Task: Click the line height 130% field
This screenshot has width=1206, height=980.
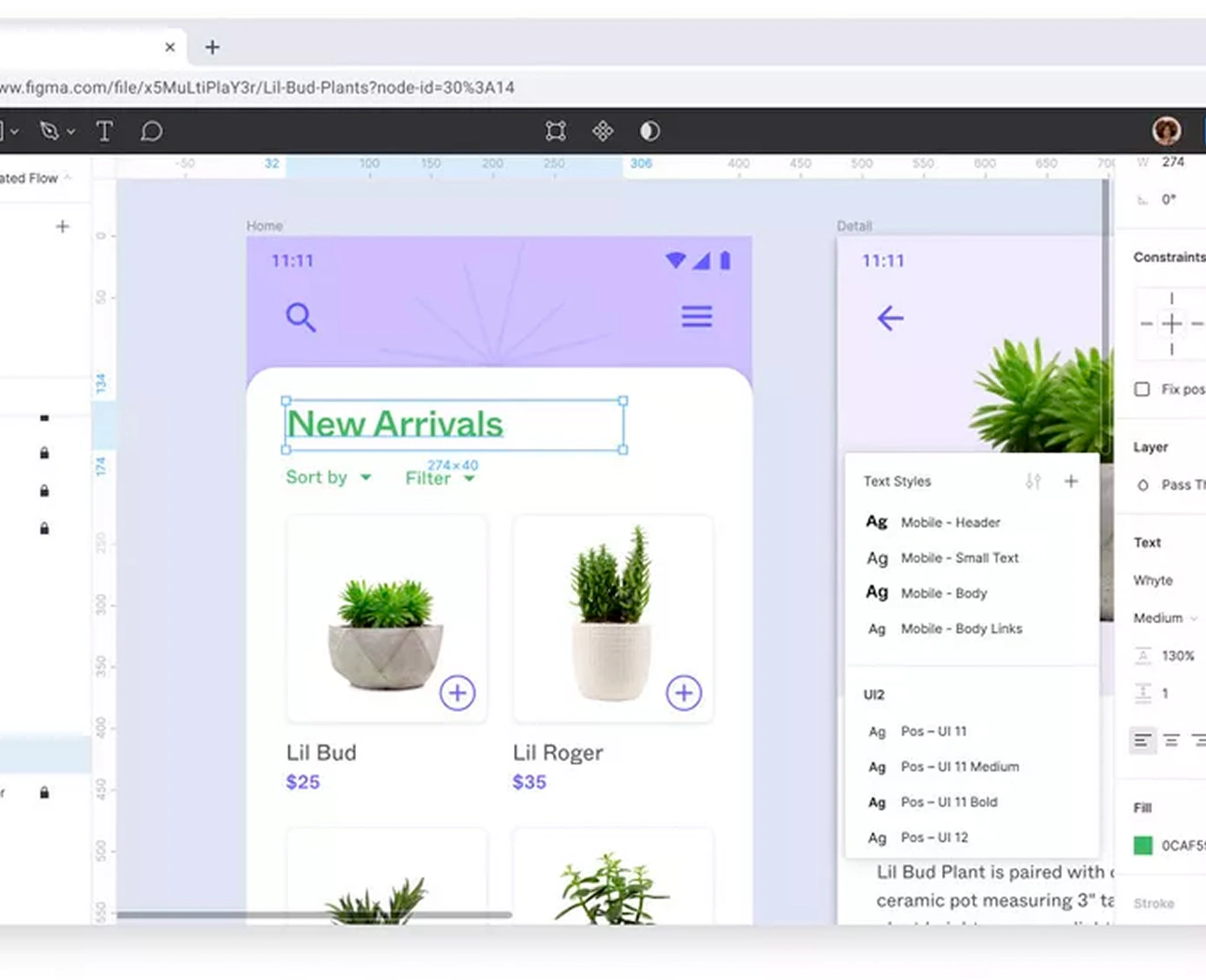Action: point(1178,655)
